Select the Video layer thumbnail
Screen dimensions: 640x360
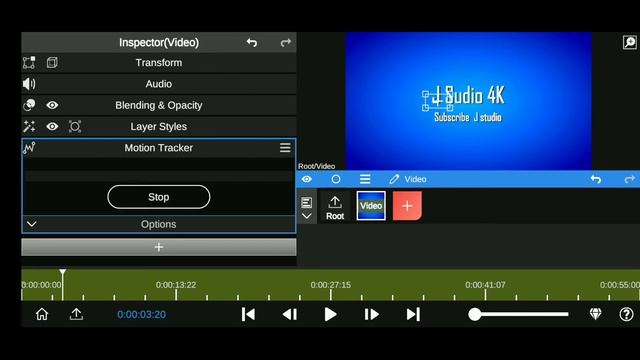pos(371,206)
